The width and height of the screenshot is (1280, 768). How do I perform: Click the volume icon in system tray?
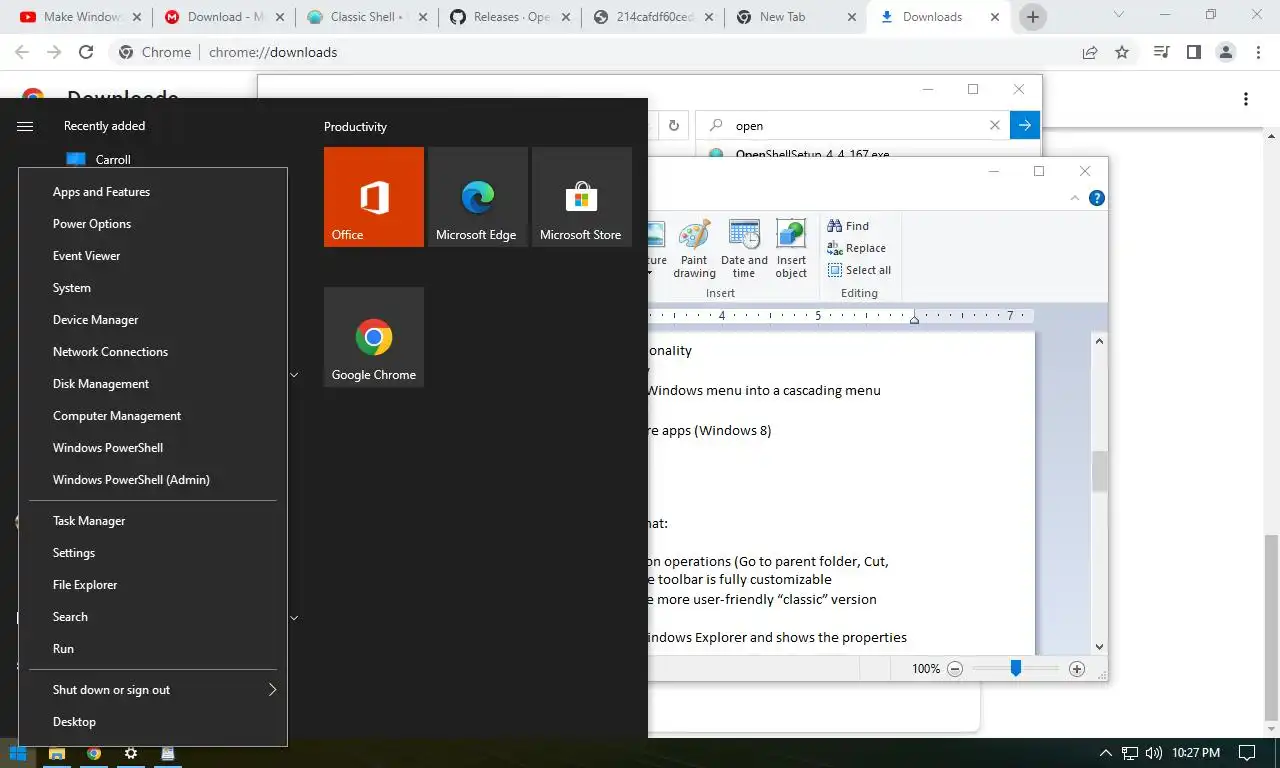pyautogui.click(x=1154, y=753)
